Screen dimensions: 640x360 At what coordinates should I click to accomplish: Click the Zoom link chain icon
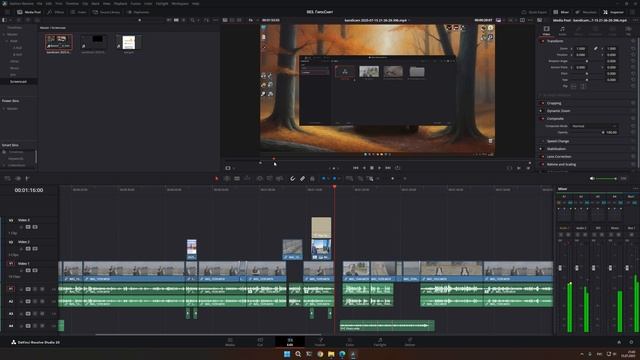pyautogui.click(x=596, y=49)
